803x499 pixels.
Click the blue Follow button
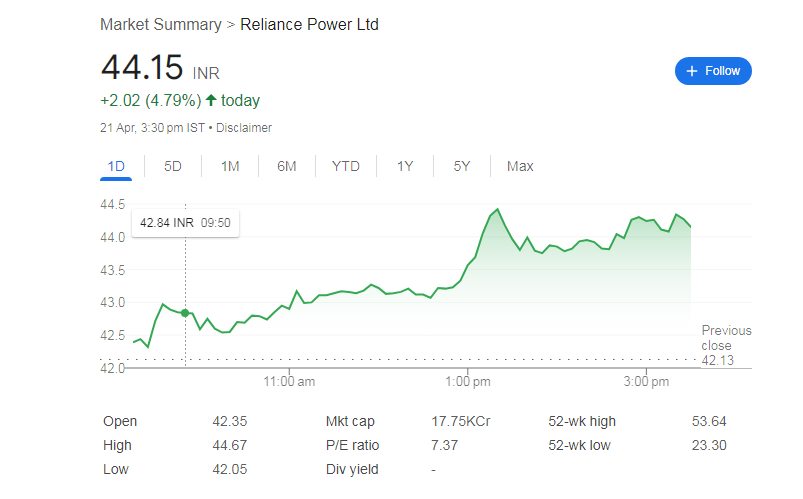[x=713, y=71]
